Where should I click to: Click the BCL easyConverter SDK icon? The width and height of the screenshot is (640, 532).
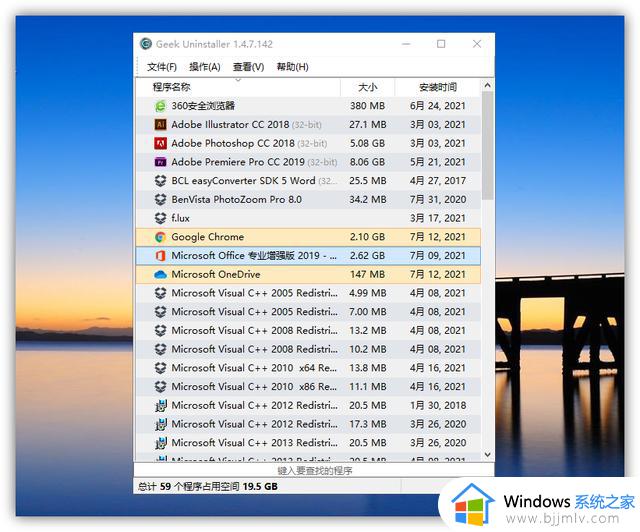(x=160, y=181)
